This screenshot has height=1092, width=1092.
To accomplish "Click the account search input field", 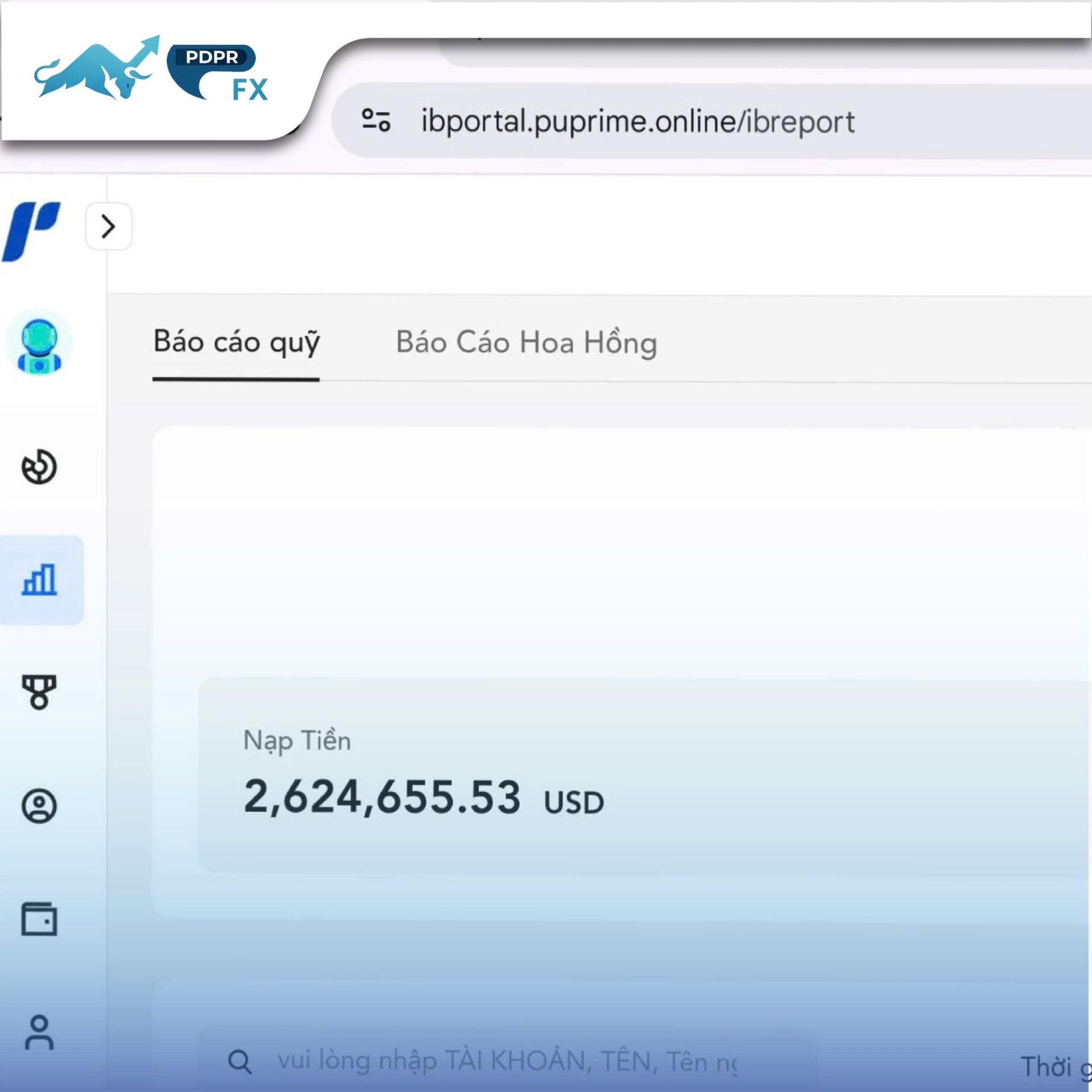I will (506, 1061).
